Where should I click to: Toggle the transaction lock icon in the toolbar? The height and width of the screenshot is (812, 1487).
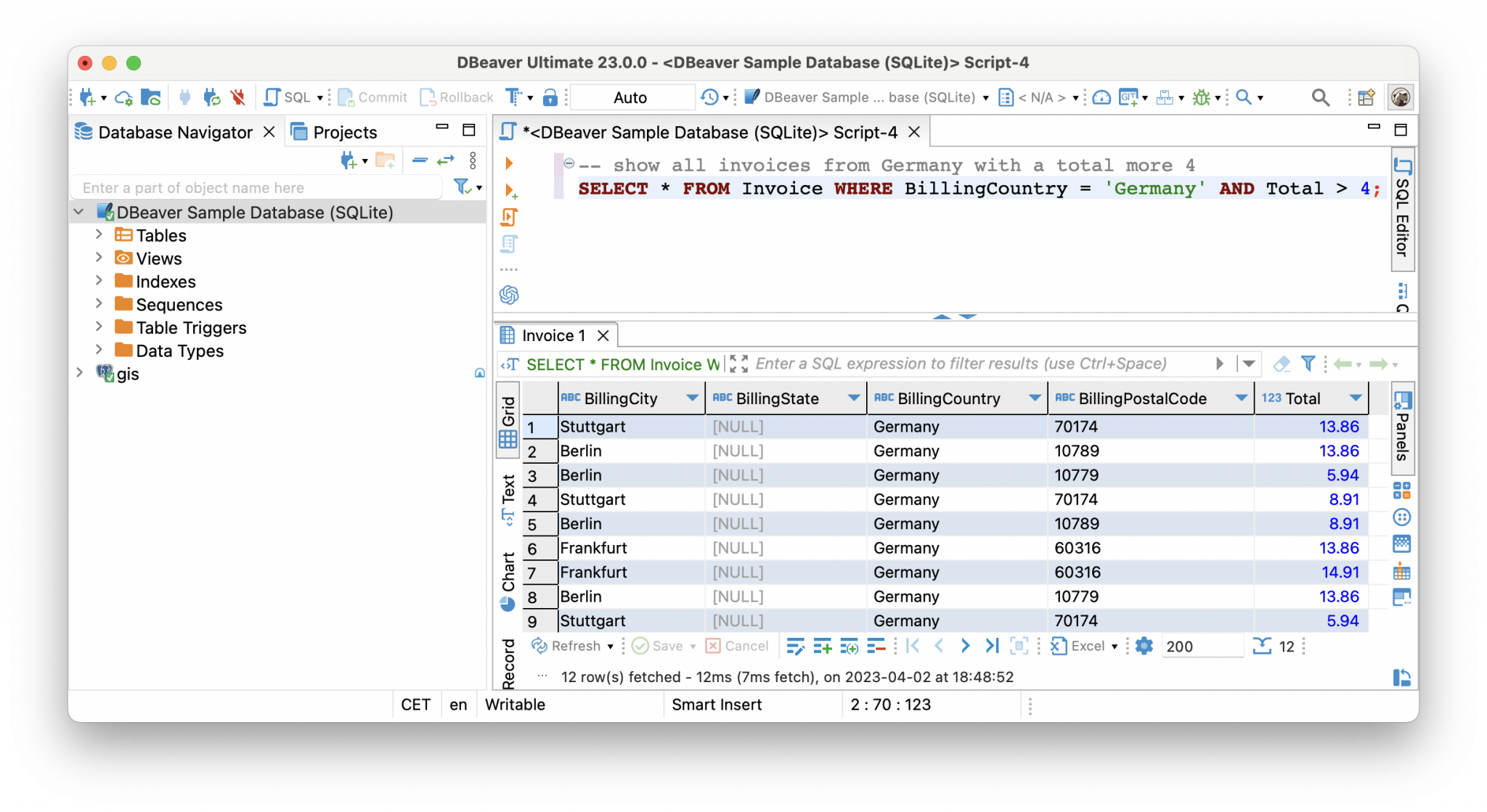pos(551,97)
